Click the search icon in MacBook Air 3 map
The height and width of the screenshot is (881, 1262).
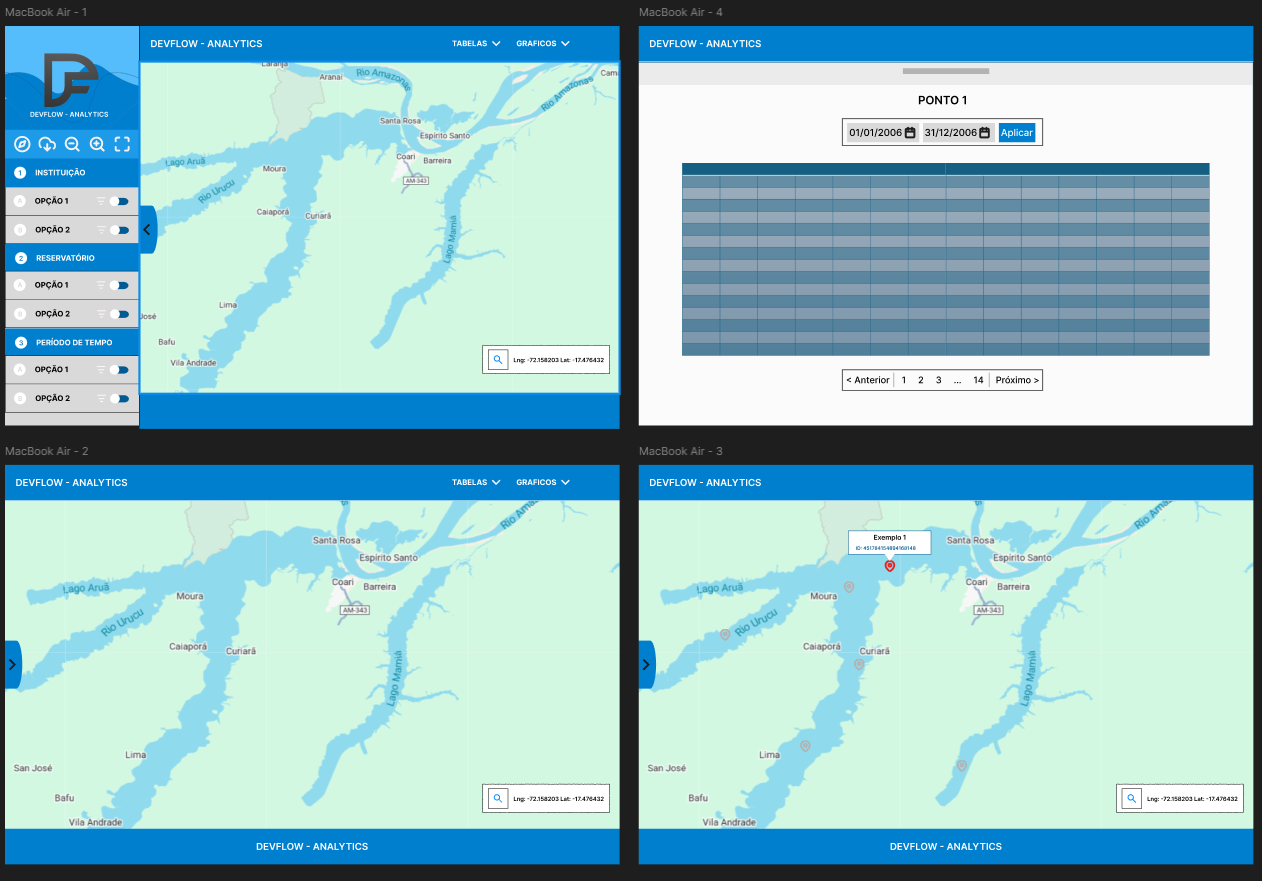[1131, 798]
